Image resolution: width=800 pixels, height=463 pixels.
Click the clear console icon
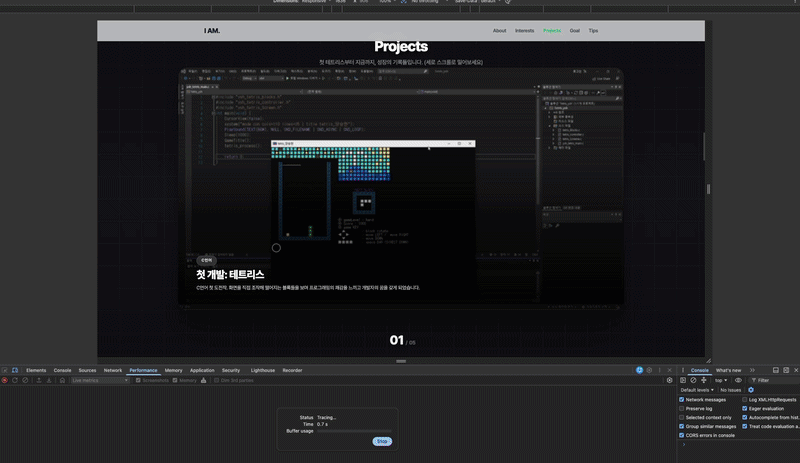click(693, 380)
